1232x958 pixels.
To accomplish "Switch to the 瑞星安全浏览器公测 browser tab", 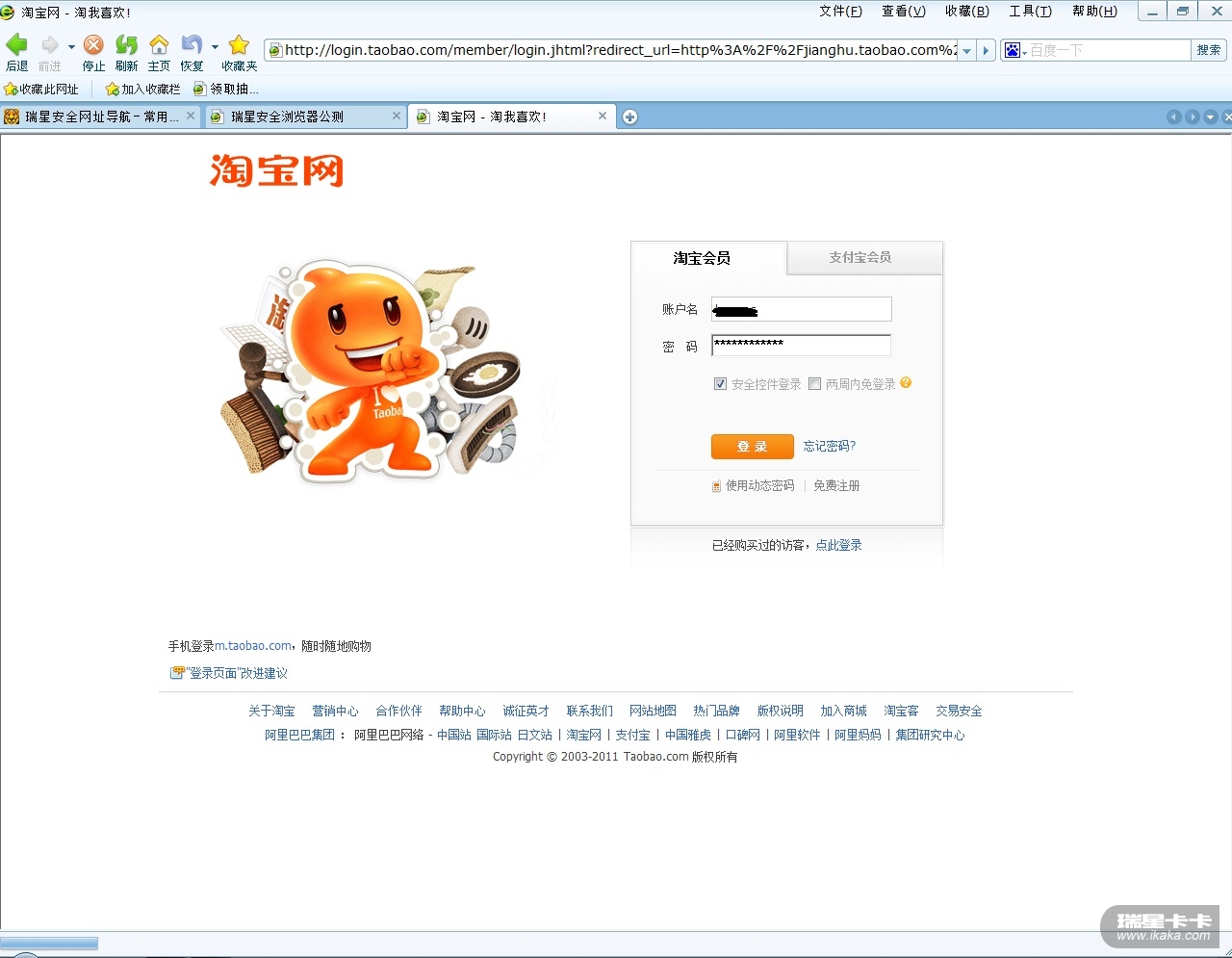I will (x=306, y=117).
